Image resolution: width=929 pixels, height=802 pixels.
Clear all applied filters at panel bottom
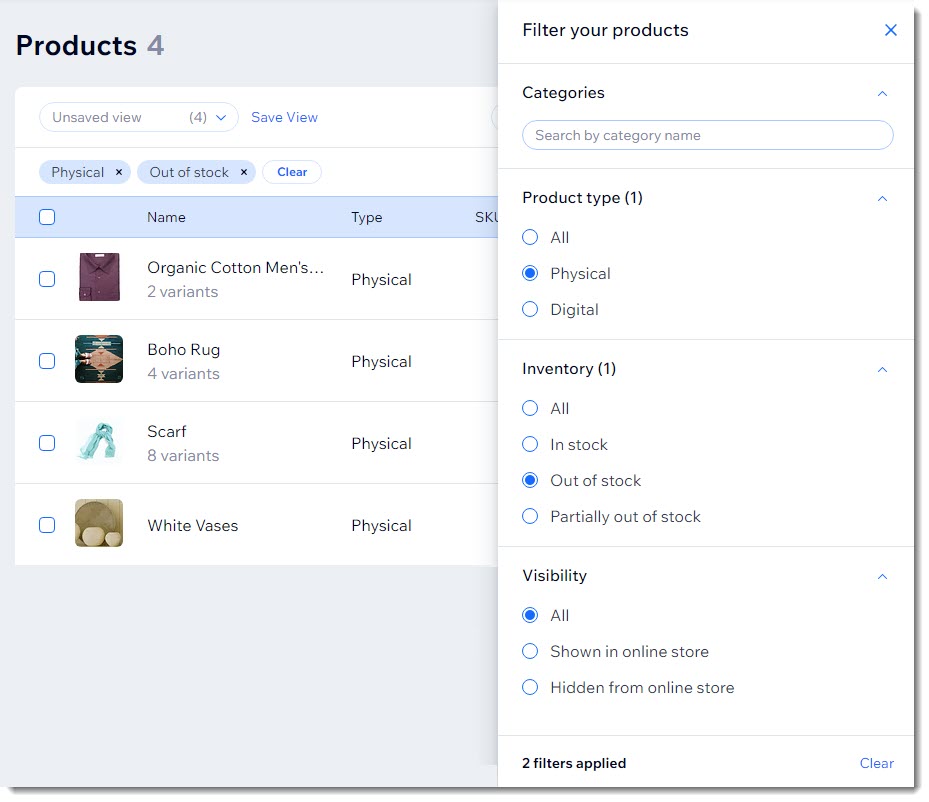click(876, 763)
